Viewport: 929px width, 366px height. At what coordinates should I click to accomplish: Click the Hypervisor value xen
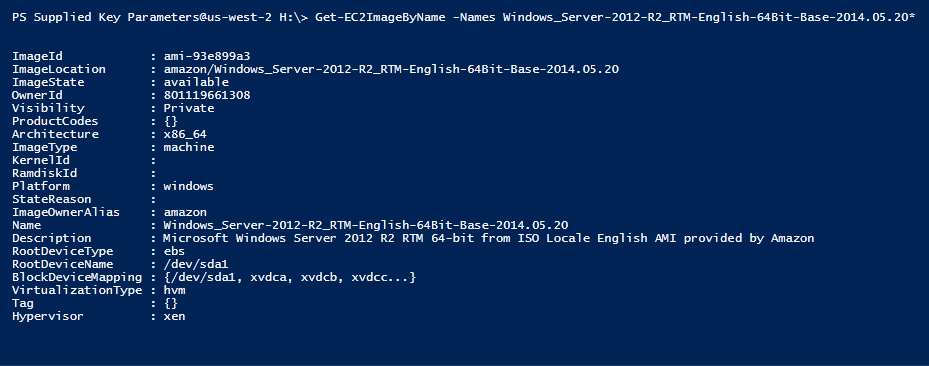174,316
